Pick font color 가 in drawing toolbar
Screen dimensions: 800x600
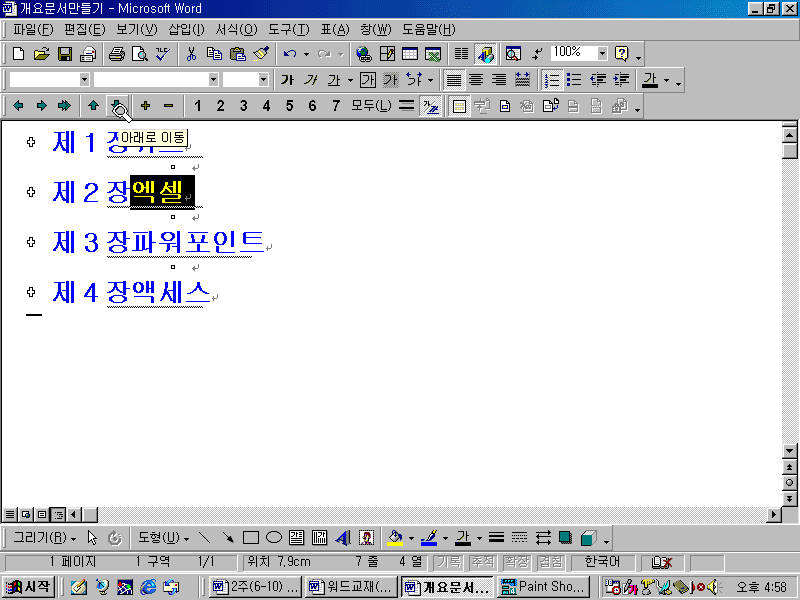pos(463,538)
